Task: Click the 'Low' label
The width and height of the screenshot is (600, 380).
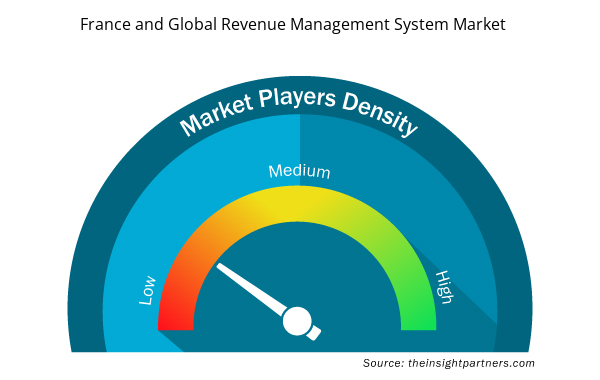Action: [x=148, y=290]
